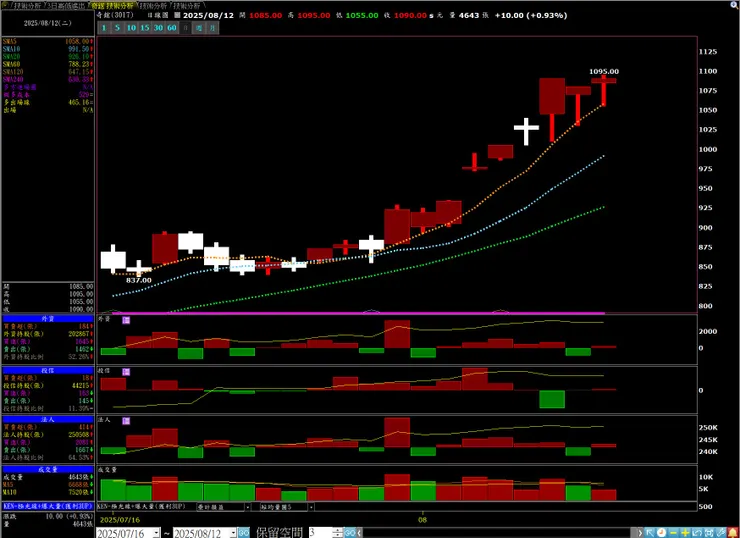
Task: Click the app icon before the tabs
Action: 6,5
